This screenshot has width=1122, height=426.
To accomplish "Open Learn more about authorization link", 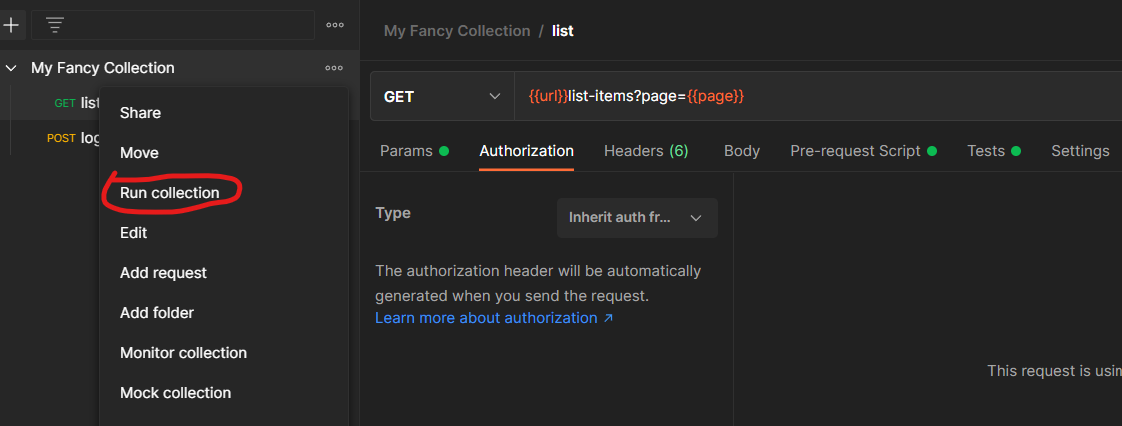I will click(x=494, y=318).
